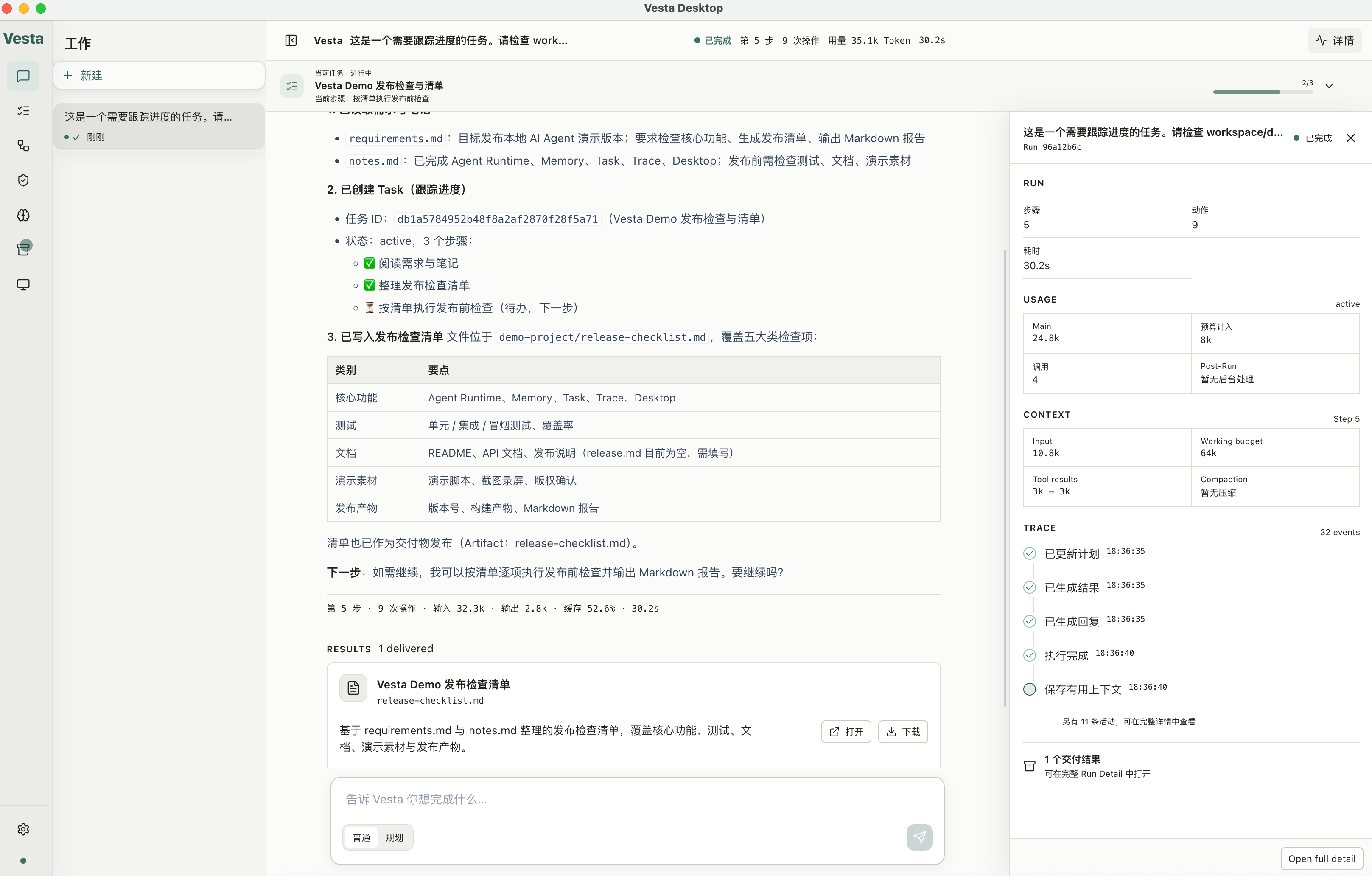Click the Vesta Demo 发布检查清单 result title
Image resolution: width=1372 pixels, height=876 pixels.
coord(443,685)
